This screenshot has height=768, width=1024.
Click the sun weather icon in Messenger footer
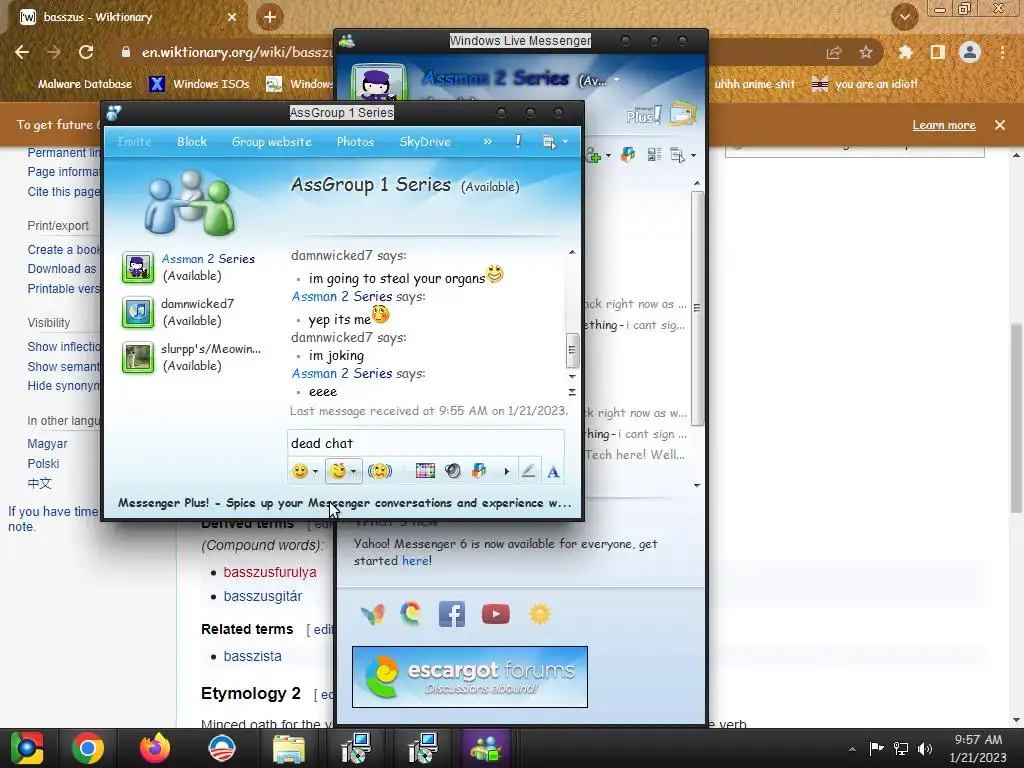pos(540,614)
